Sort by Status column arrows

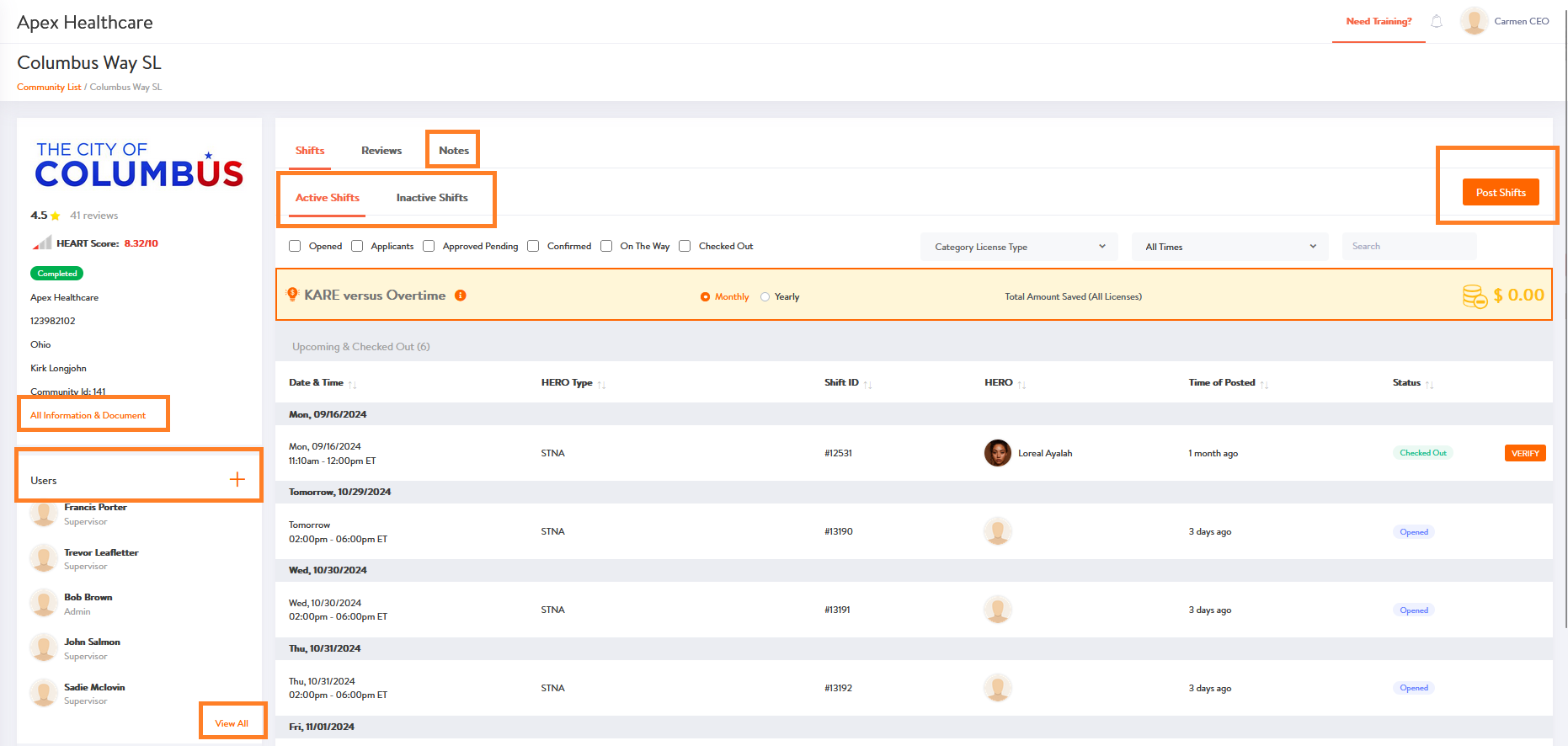click(x=1430, y=384)
